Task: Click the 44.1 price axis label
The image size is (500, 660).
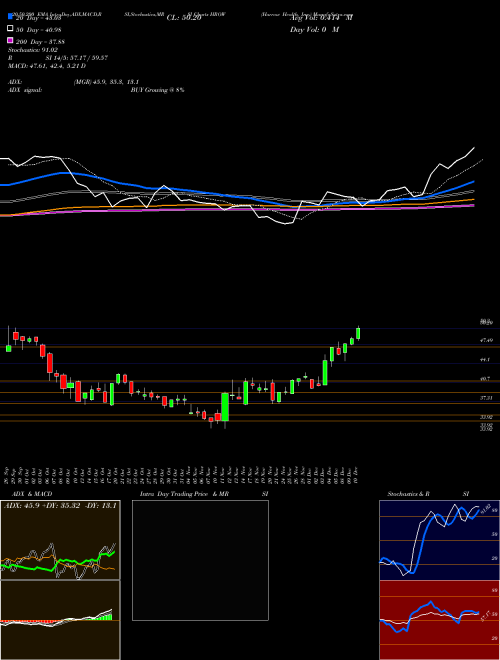Action: 485,359
